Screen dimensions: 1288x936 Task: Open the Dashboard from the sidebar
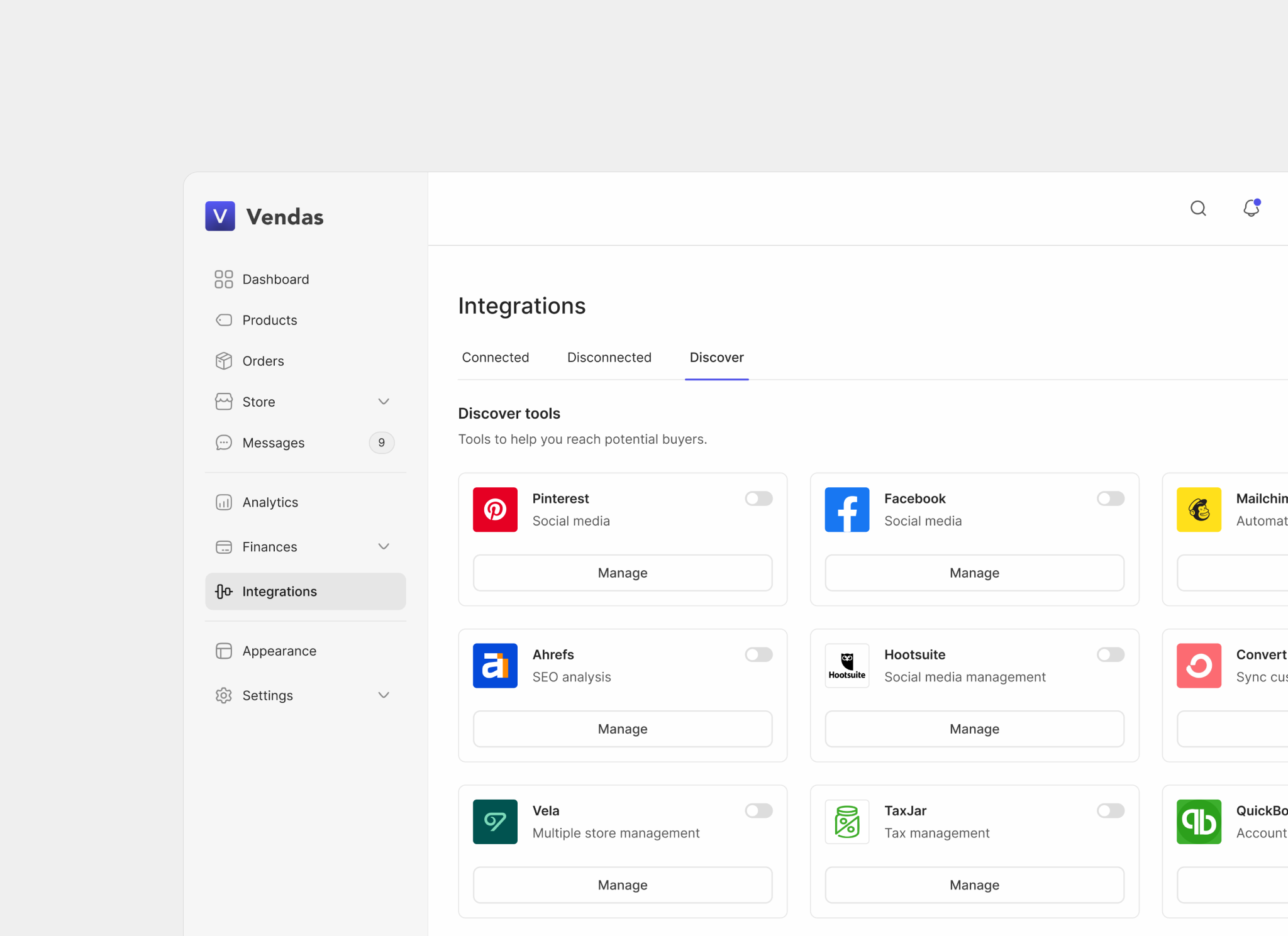(275, 279)
